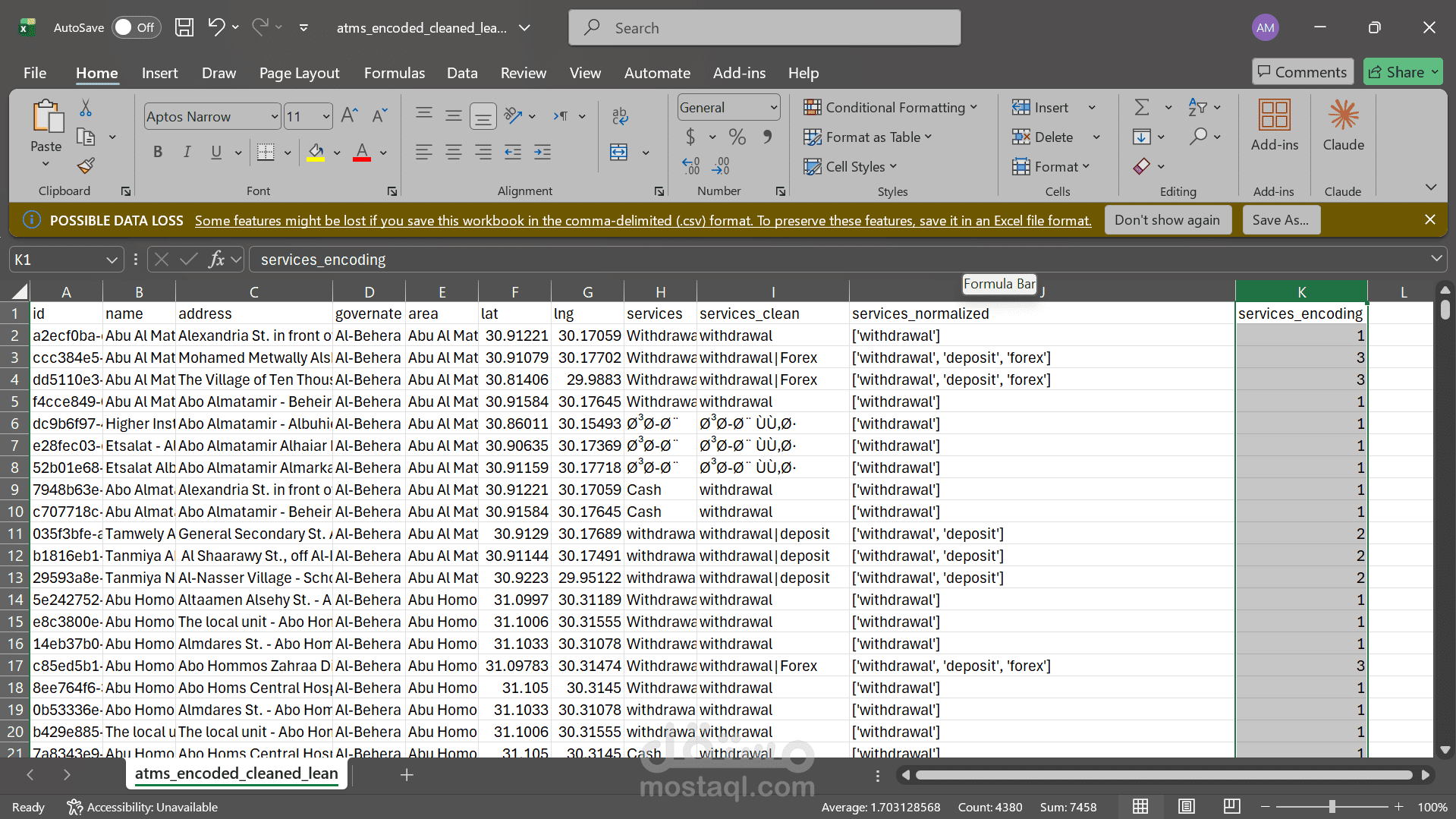This screenshot has width=1456, height=819.
Task: Open the Font size dropdown
Action: pos(326,117)
